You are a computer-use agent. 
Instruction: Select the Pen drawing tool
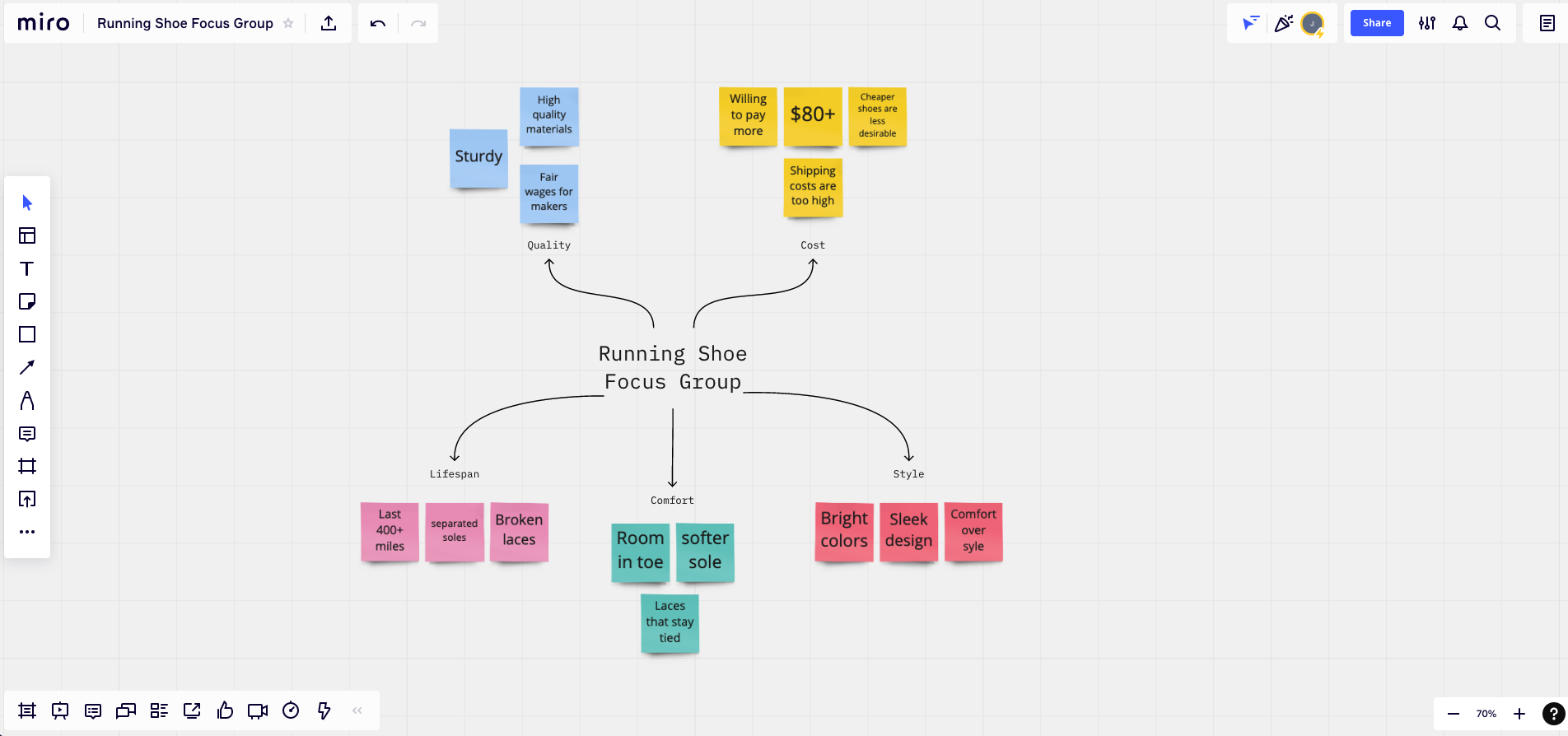click(x=27, y=401)
